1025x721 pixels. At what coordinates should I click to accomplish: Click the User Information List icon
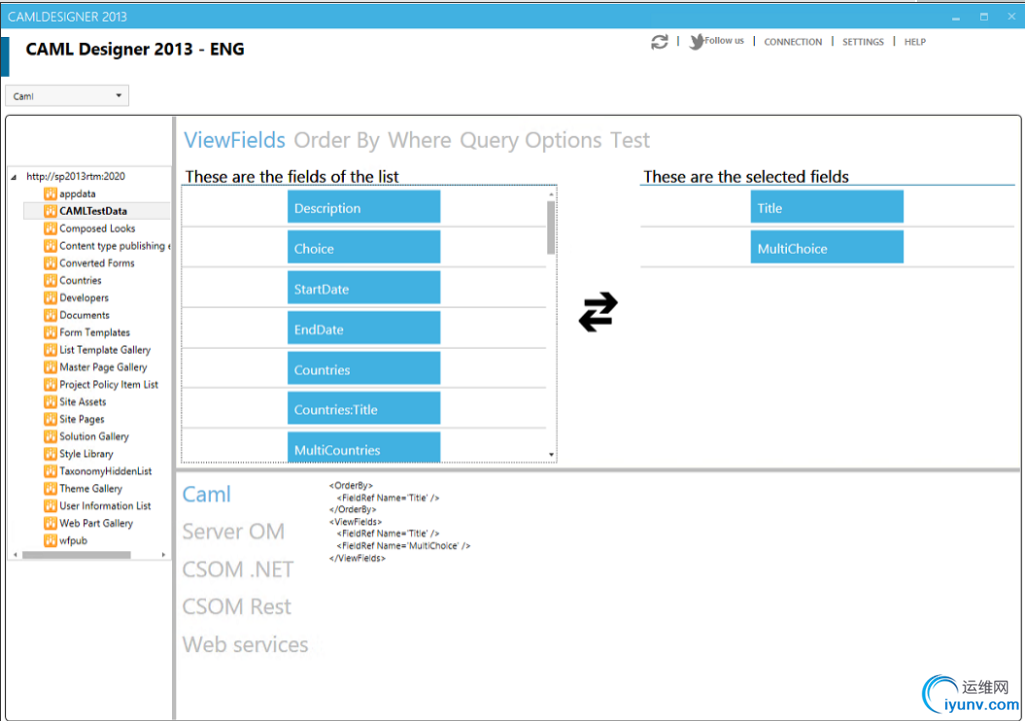click(x=50, y=505)
